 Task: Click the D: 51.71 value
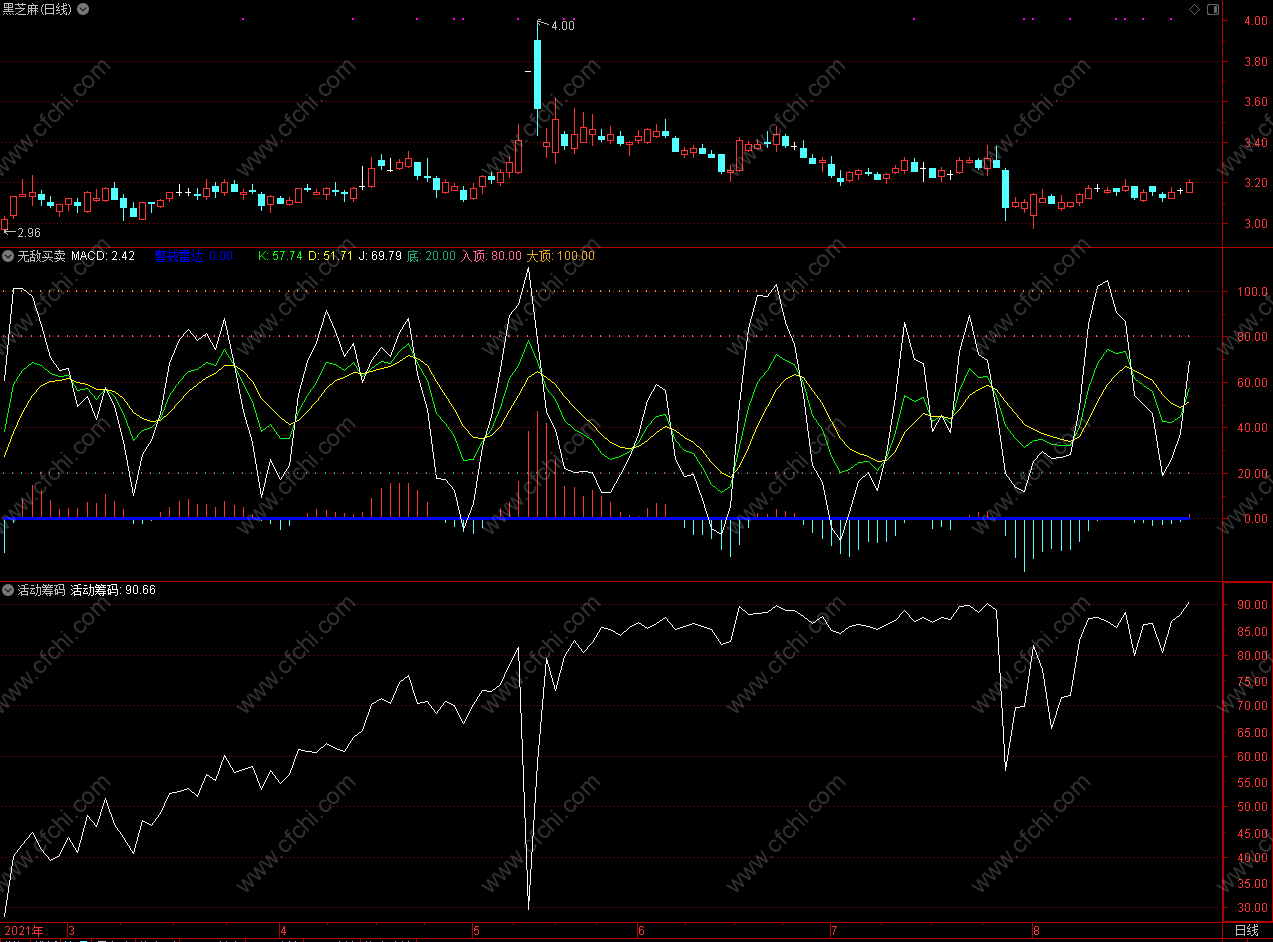coord(330,256)
